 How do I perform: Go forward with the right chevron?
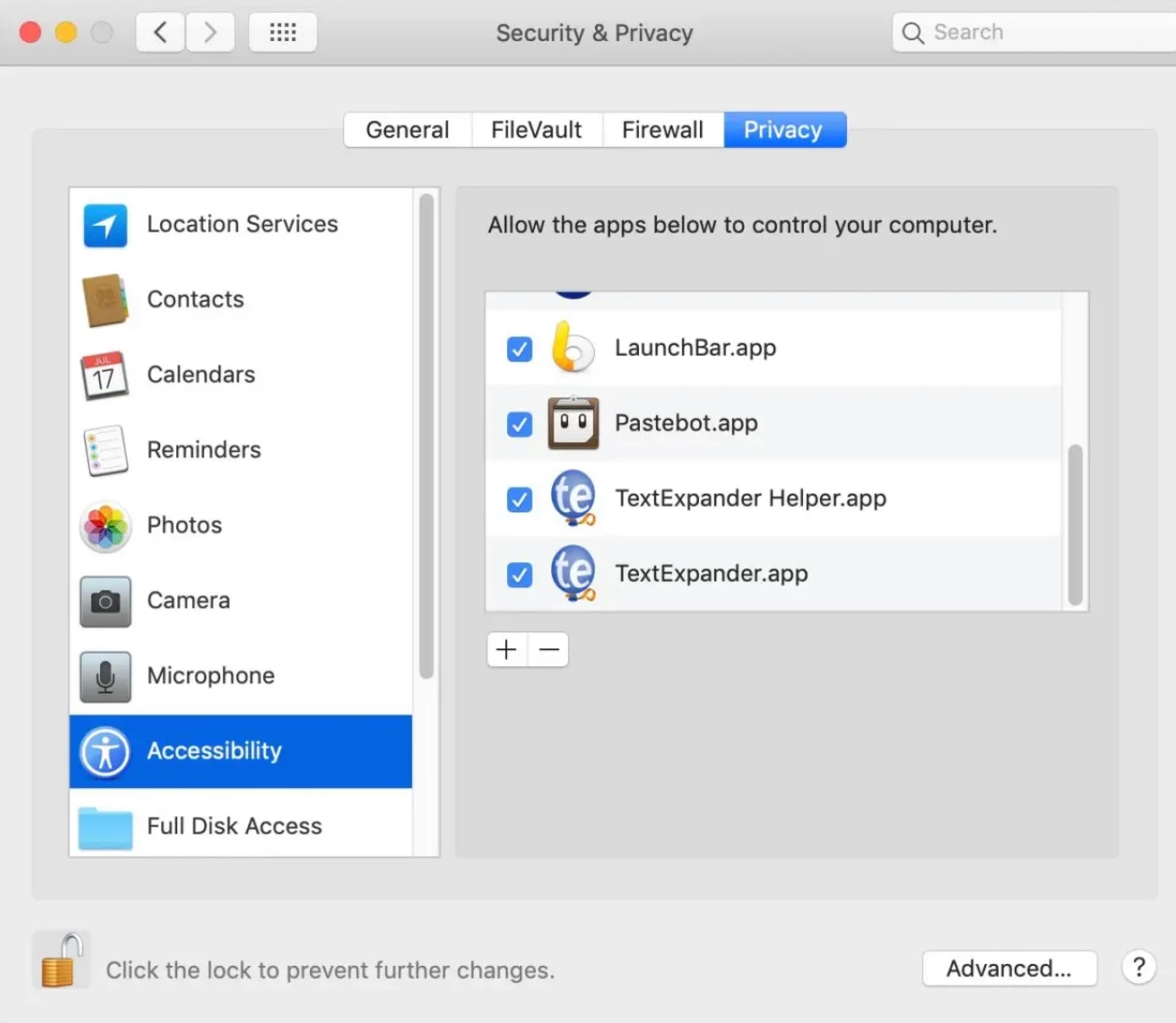[x=210, y=33]
